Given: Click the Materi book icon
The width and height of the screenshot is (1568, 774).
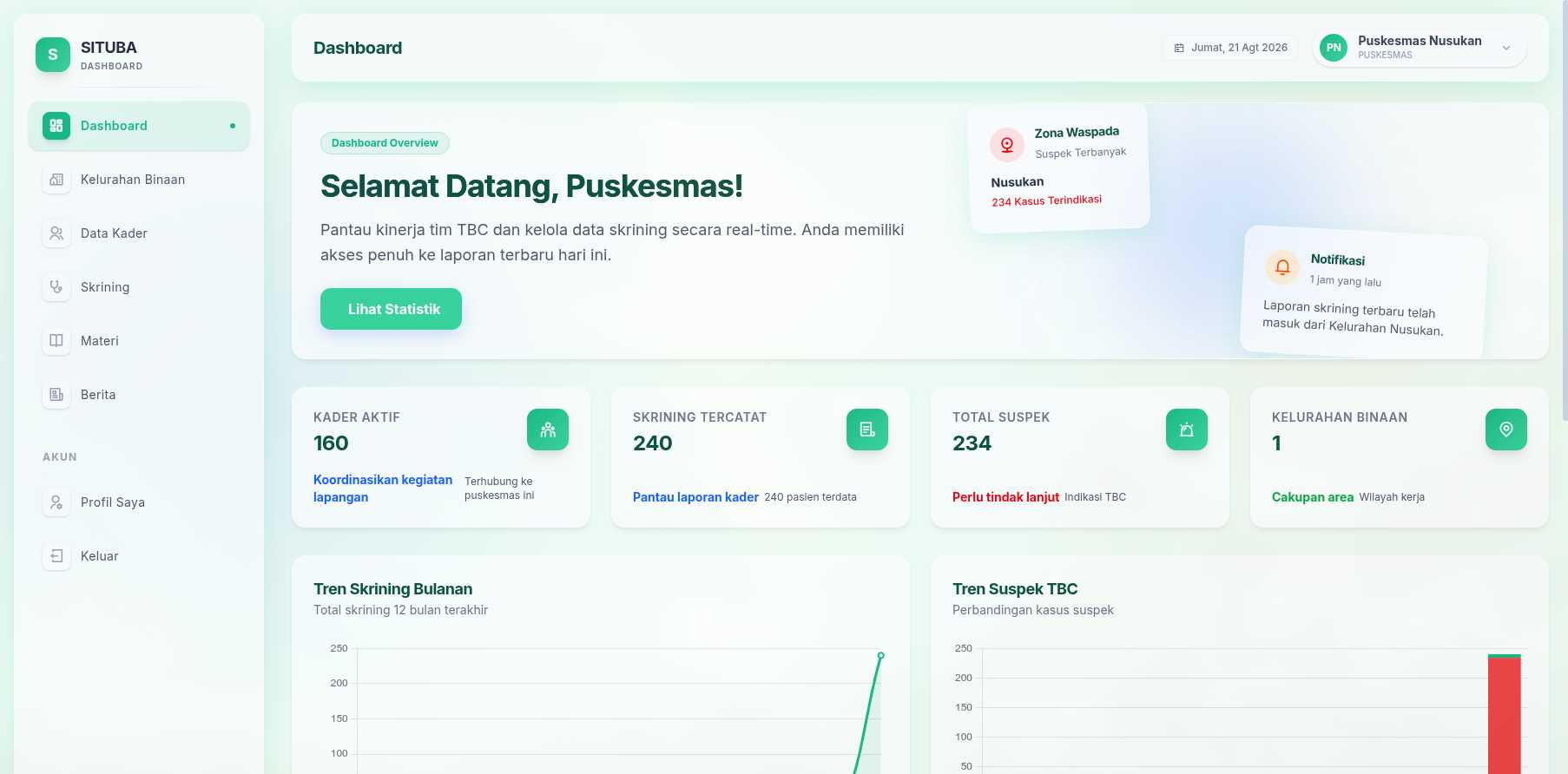Looking at the screenshot, I should 56,341.
